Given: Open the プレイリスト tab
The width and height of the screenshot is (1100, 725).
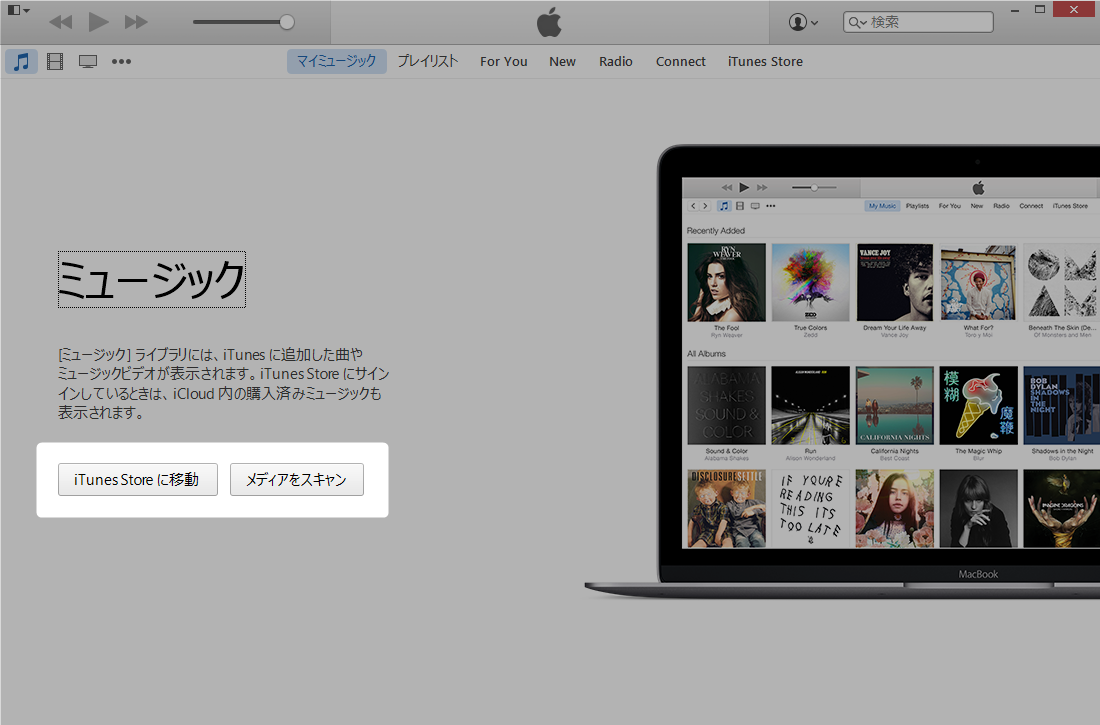Looking at the screenshot, I should (x=428, y=62).
